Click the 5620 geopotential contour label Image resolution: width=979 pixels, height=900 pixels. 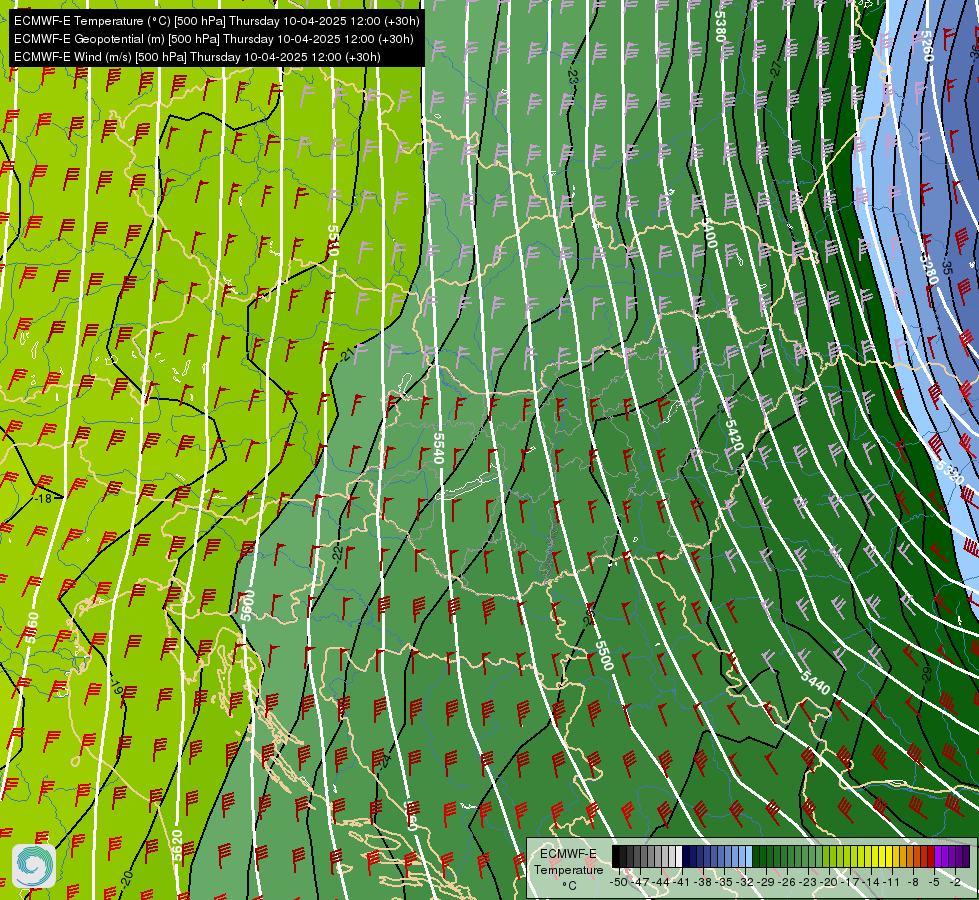pyautogui.click(x=177, y=846)
